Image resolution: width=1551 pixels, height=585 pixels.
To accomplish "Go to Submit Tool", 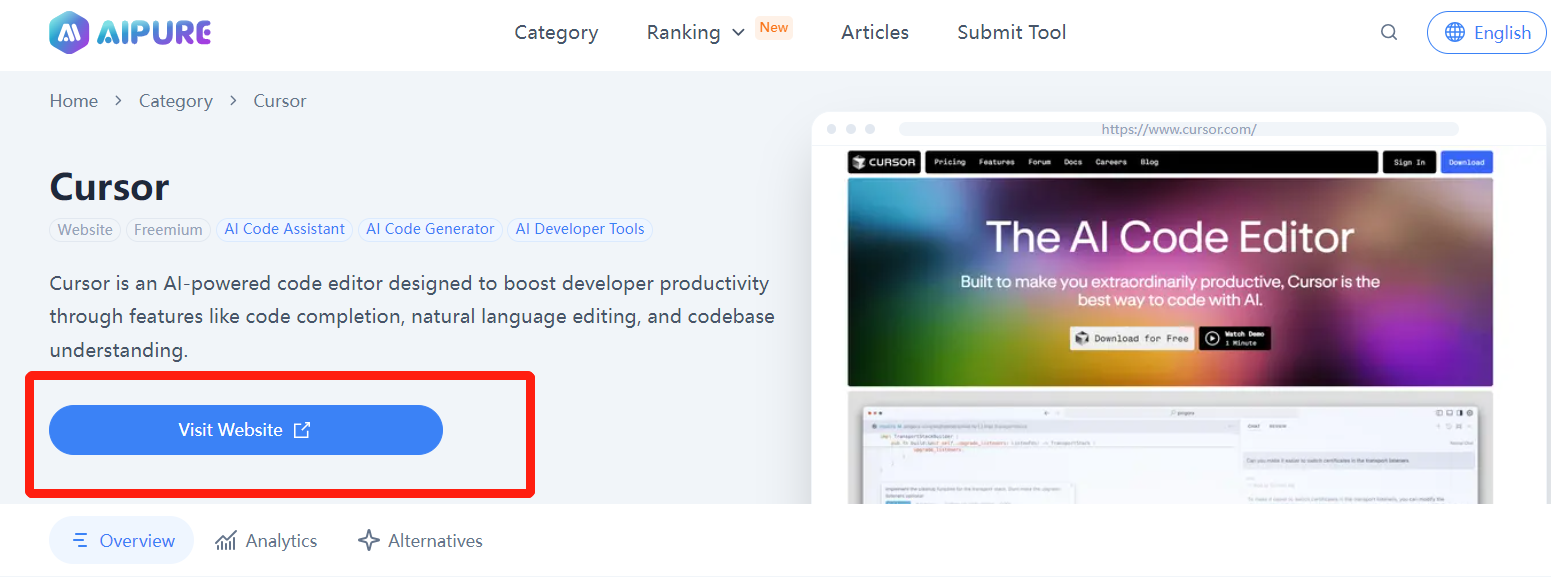I will 1011,32.
